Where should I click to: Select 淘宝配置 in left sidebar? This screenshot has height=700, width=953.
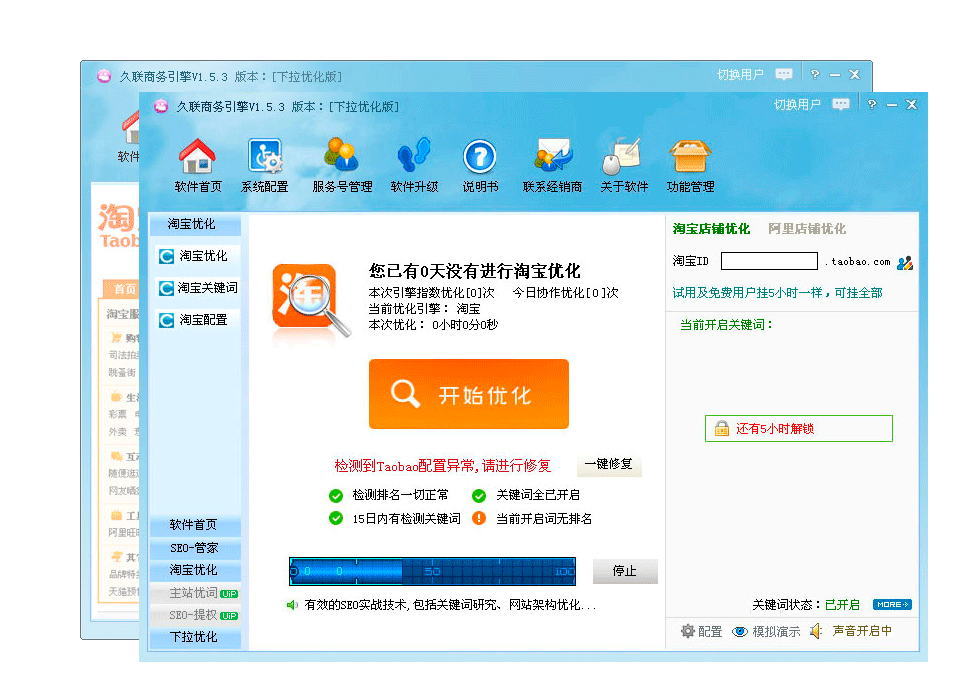coord(198,320)
